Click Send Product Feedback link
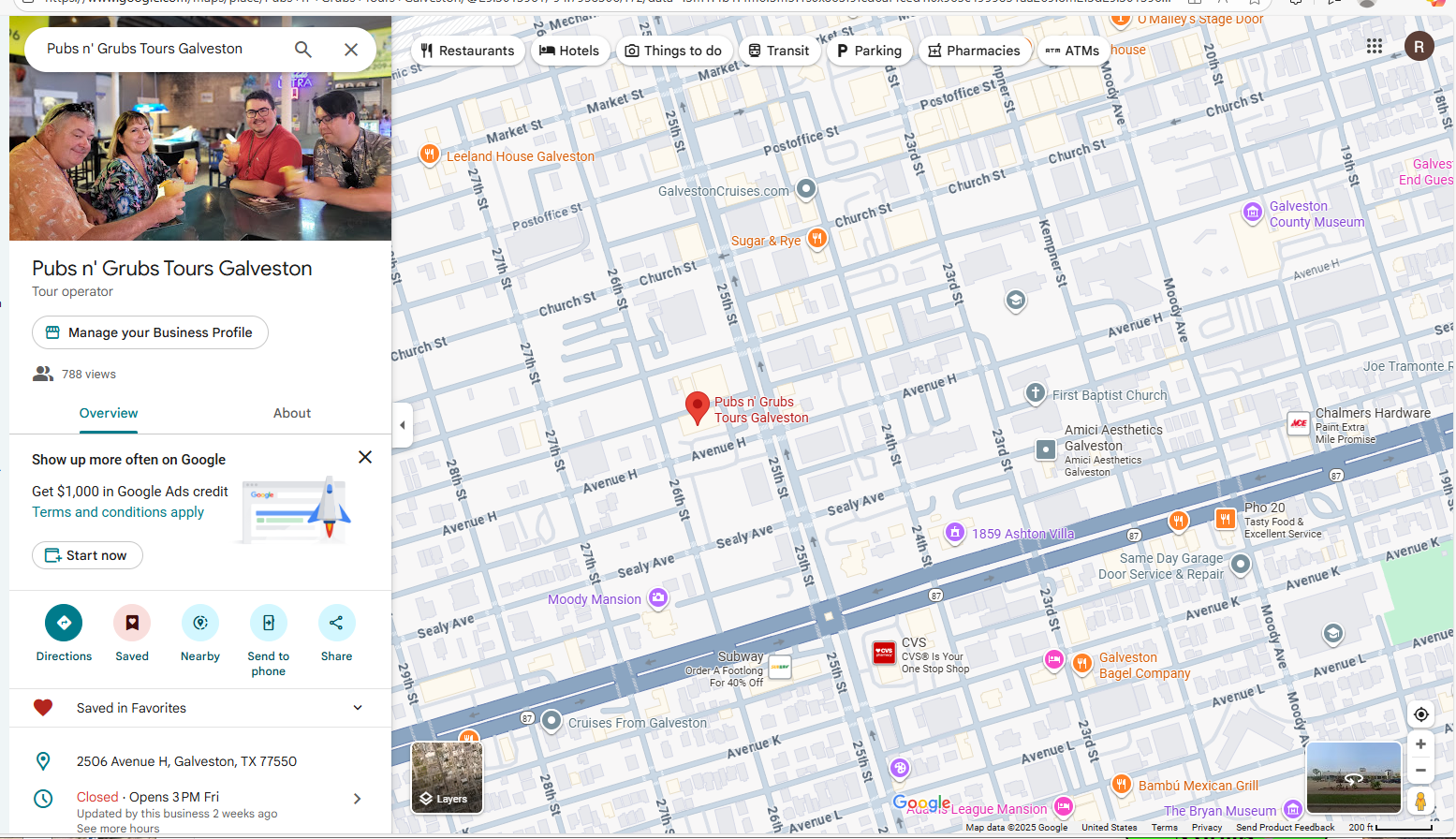 coord(1285,828)
